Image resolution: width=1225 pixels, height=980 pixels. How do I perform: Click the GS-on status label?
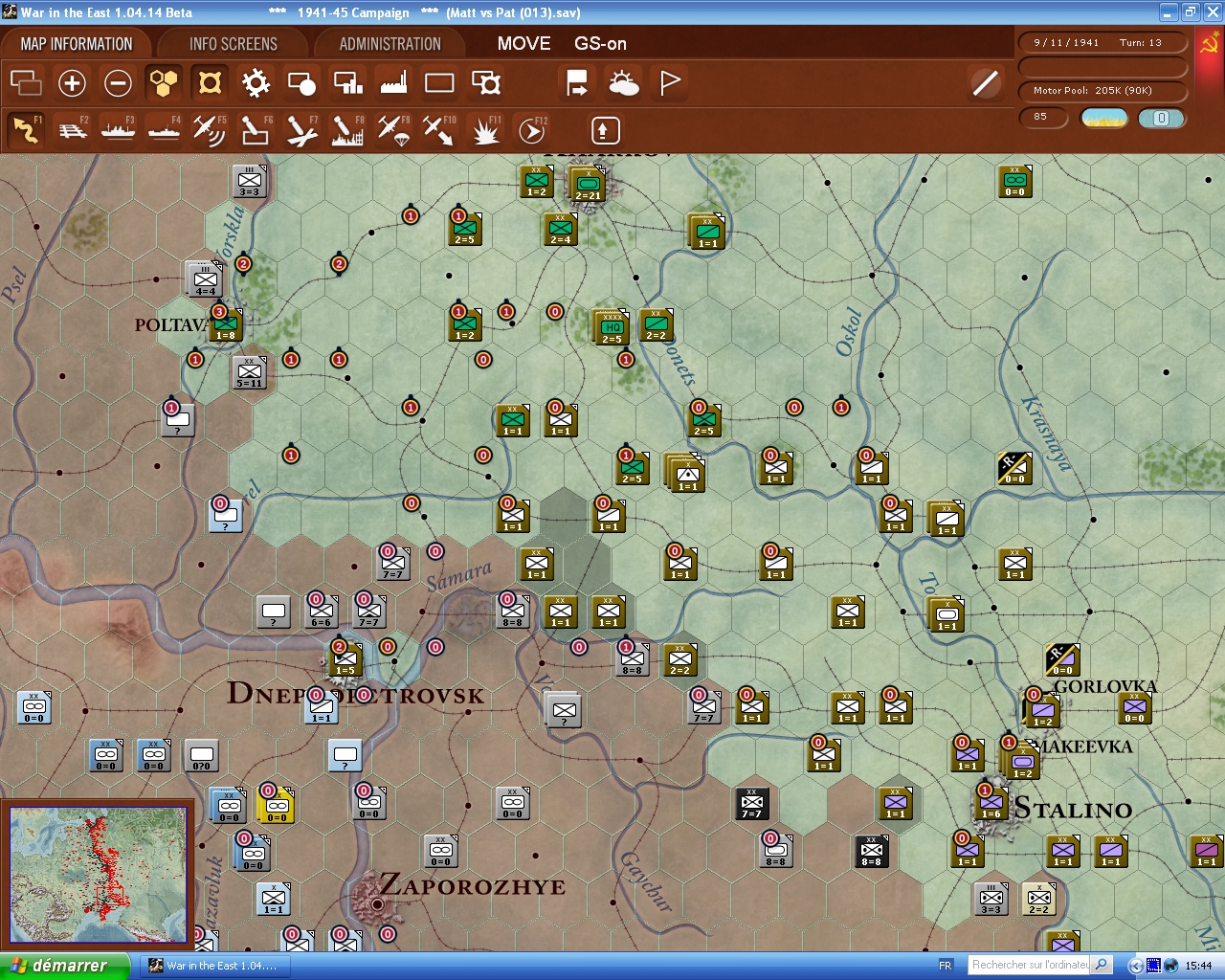point(600,44)
